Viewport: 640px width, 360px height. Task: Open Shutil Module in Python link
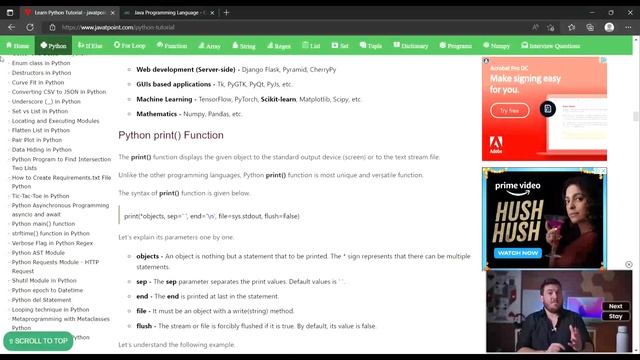pyautogui.click(x=44, y=280)
